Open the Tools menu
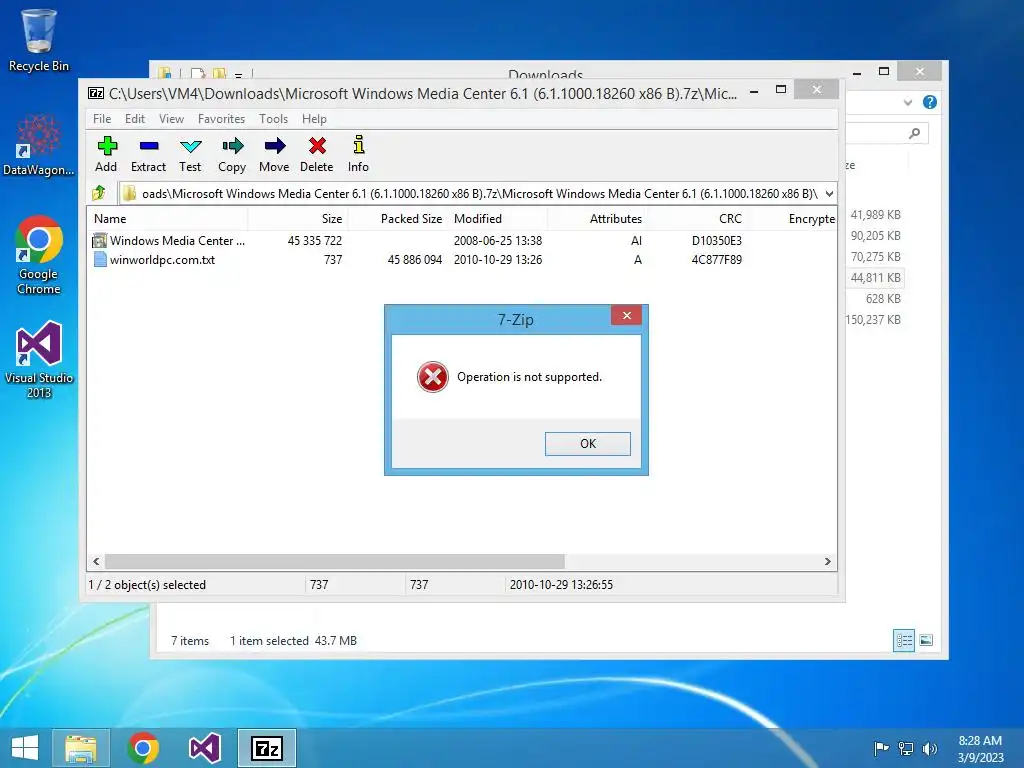1024x768 pixels. click(273, 119)
